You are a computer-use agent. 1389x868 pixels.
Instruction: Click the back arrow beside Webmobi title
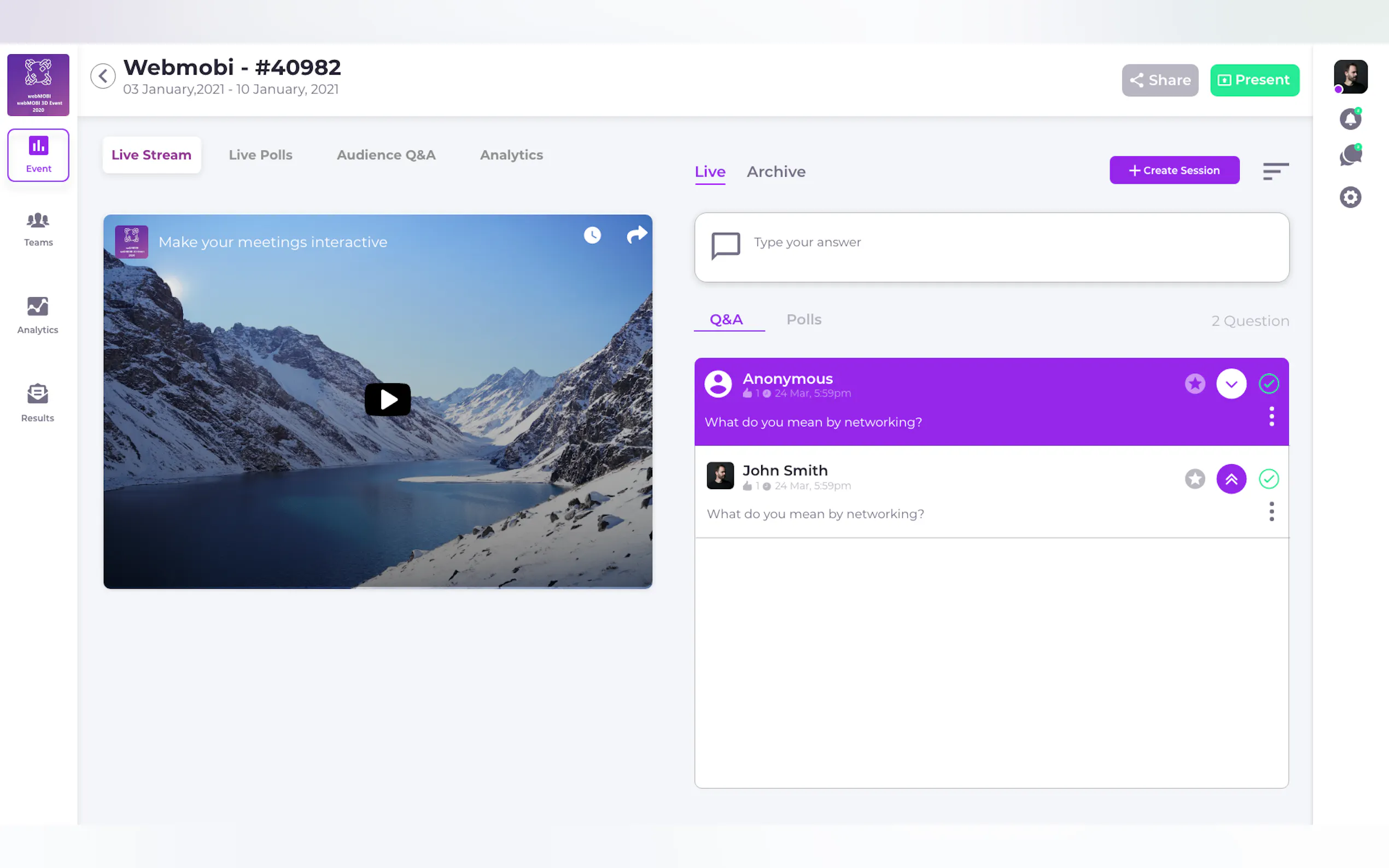point(103,76)
